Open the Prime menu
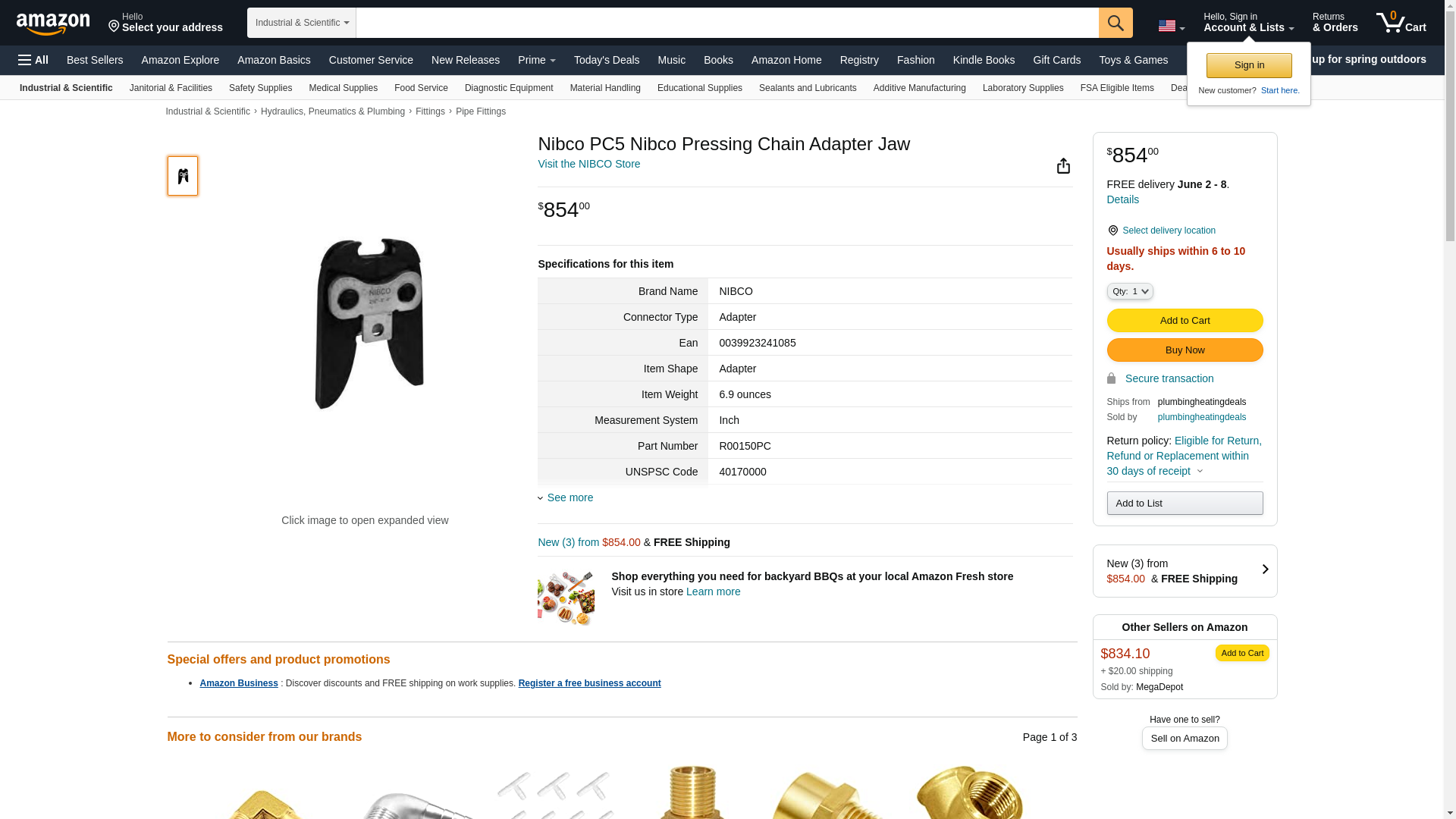1456x819 pixels. coord(537,60)
